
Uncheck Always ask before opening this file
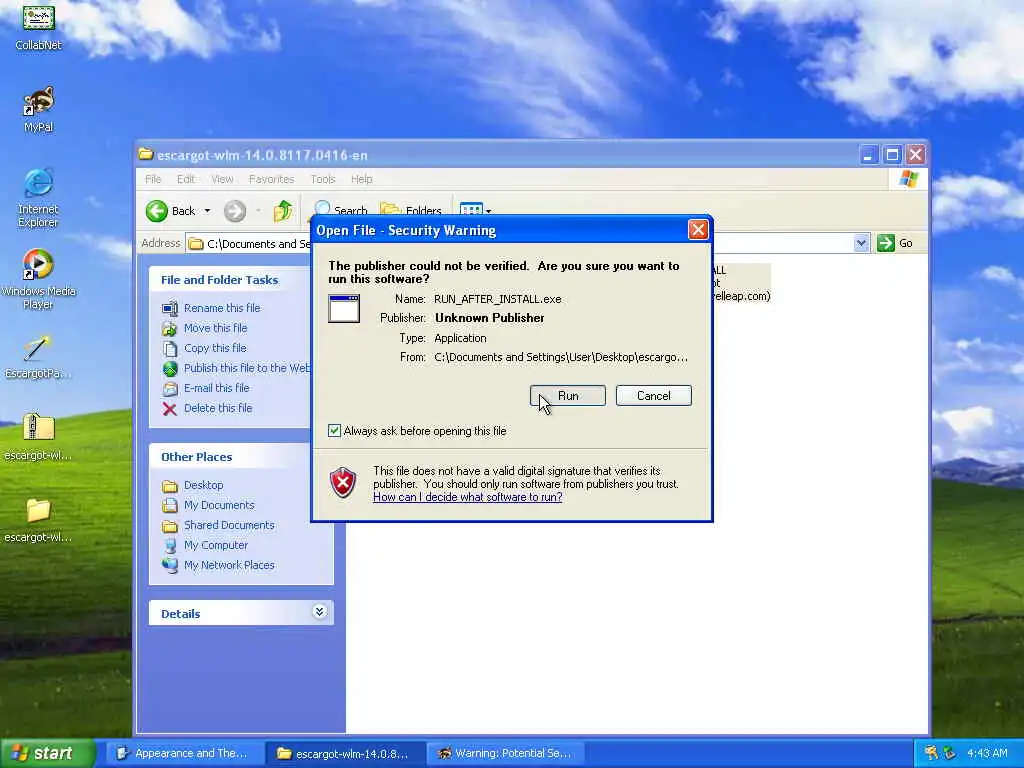pos(334,430)
